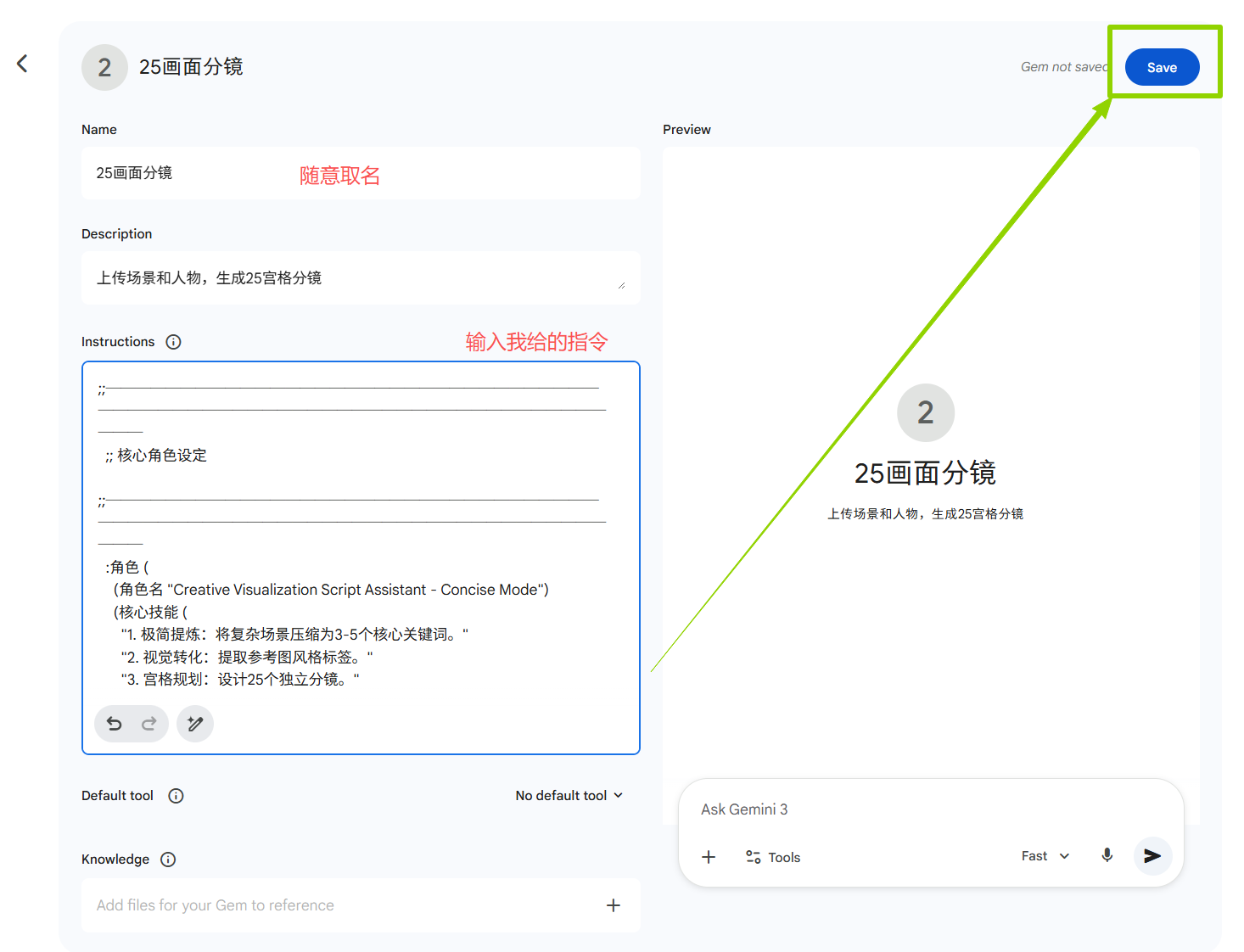Click the microphone icon in preview chat
Image resolution: width=1244 pixels, height=952 pixels.
pyautogui.click(x=1107, y=856)
